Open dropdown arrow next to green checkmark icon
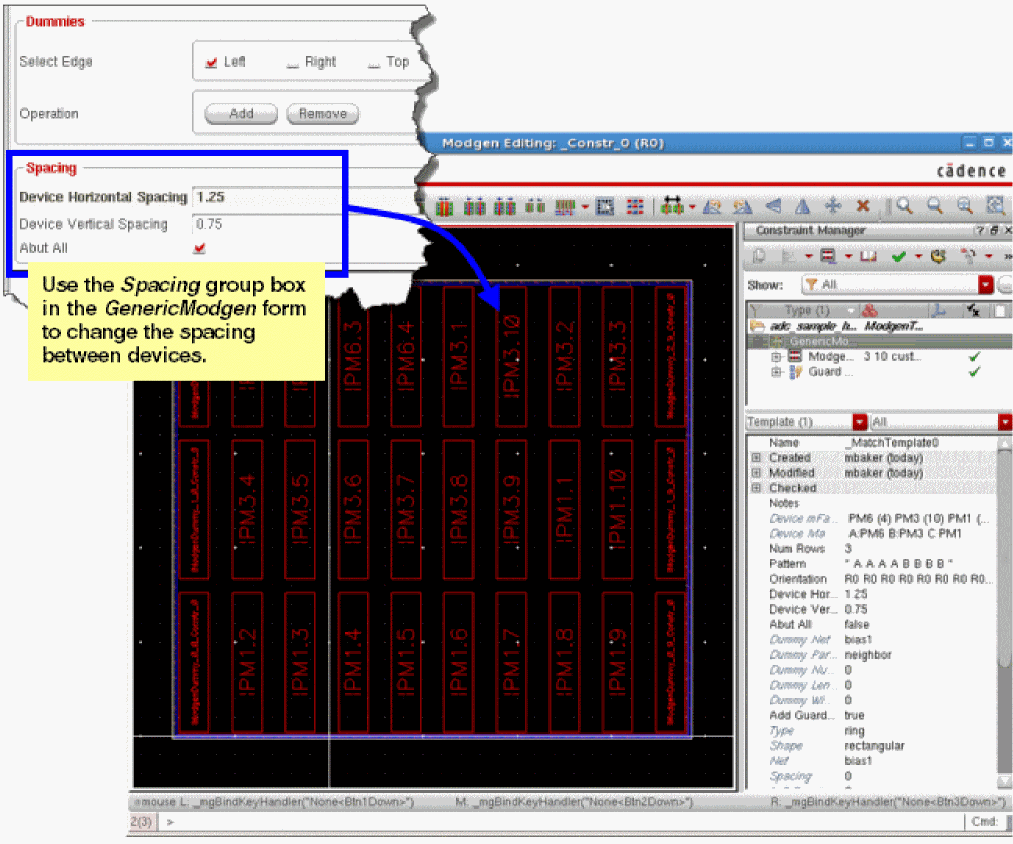Screen dimensions: 1013x844 (918, 257)
